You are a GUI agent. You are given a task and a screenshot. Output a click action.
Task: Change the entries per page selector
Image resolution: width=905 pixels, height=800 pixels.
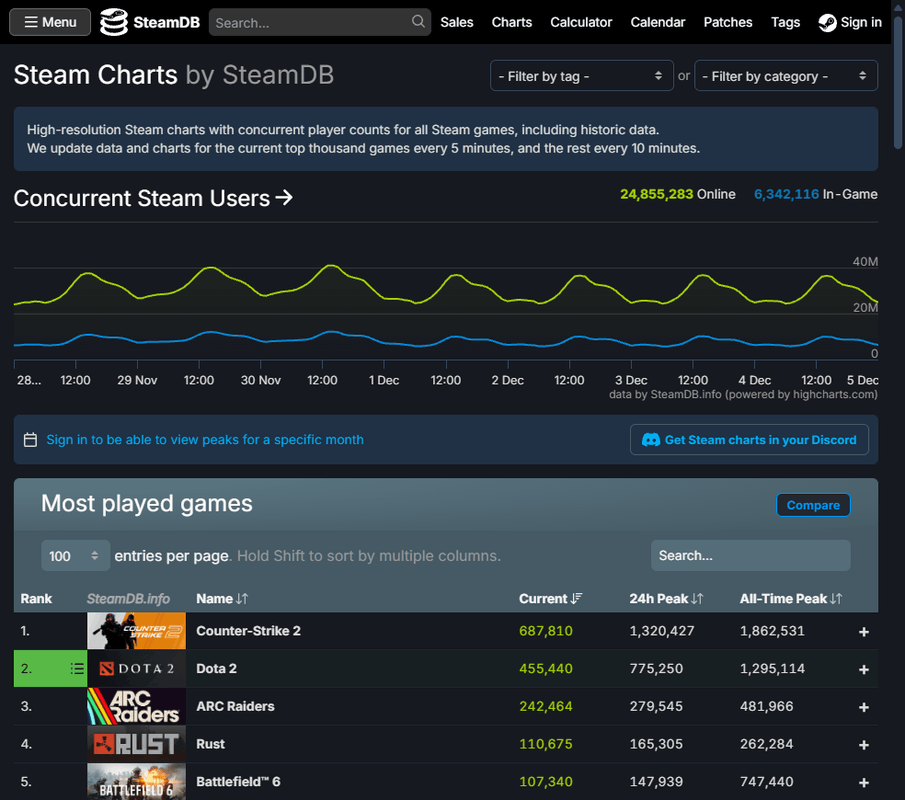click(x=75, y=556)
